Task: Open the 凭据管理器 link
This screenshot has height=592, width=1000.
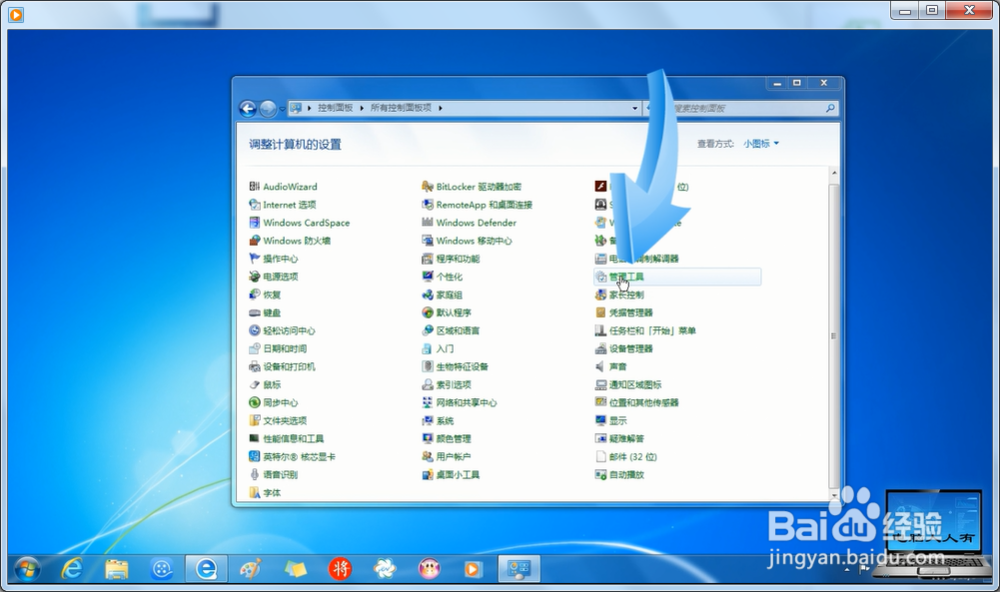Action: [x=631, y=313]
